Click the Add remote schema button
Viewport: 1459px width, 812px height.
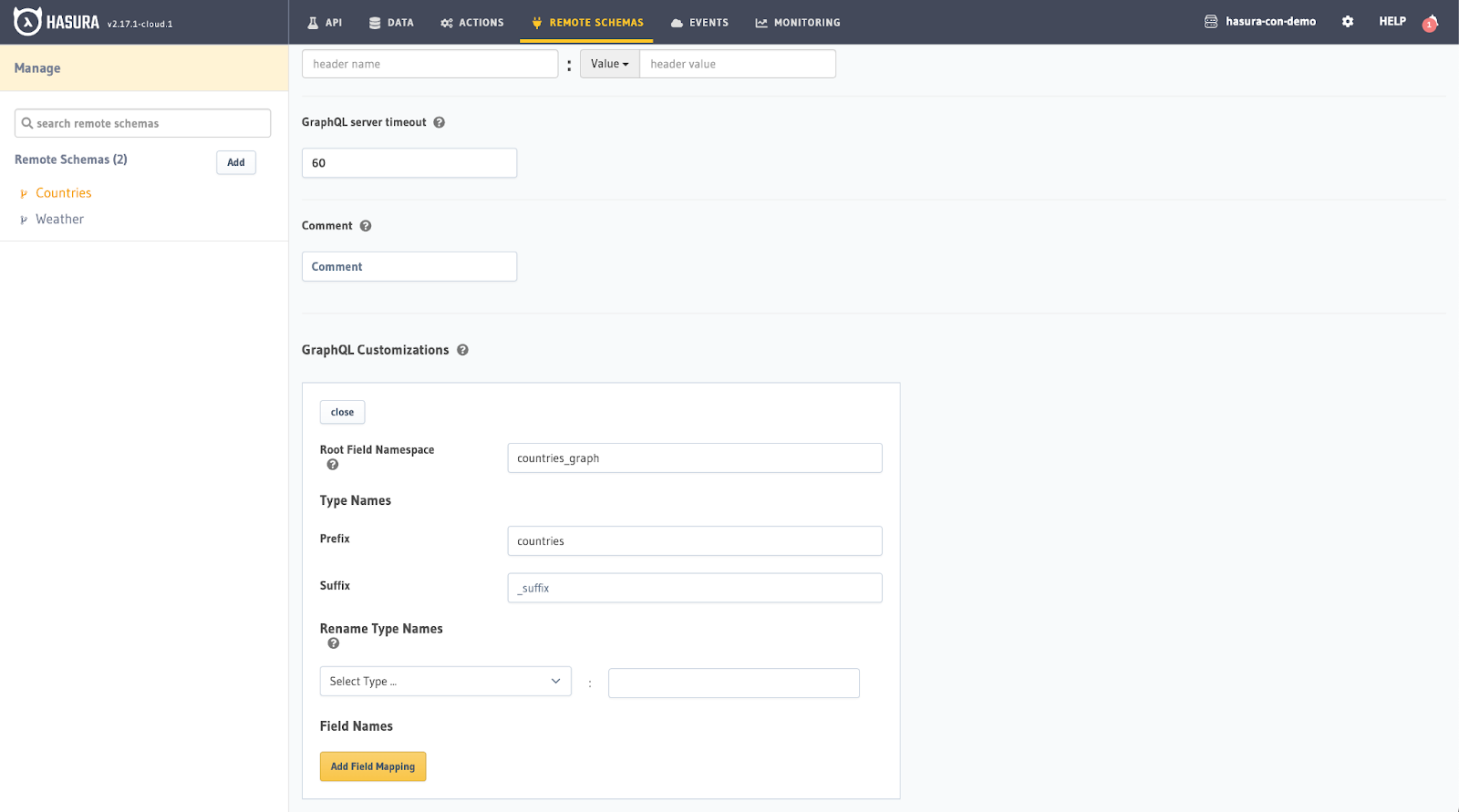pos(236,162)
